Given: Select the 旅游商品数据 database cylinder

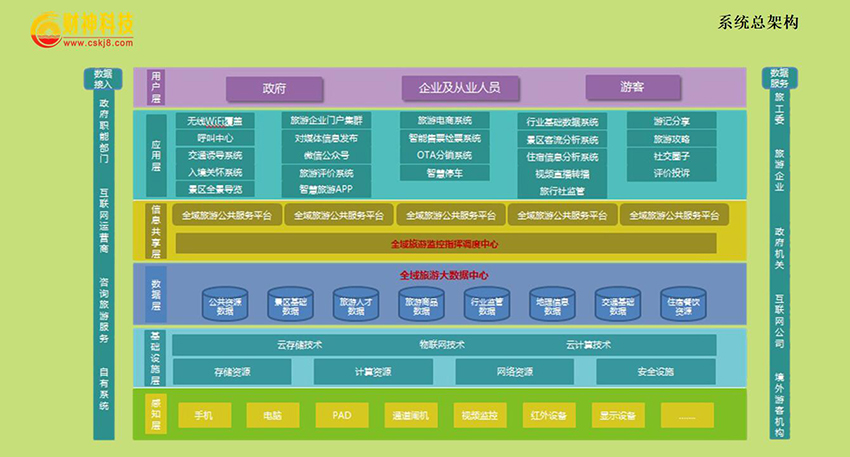Looking at the screenshot, I should (x=421, y=304).
